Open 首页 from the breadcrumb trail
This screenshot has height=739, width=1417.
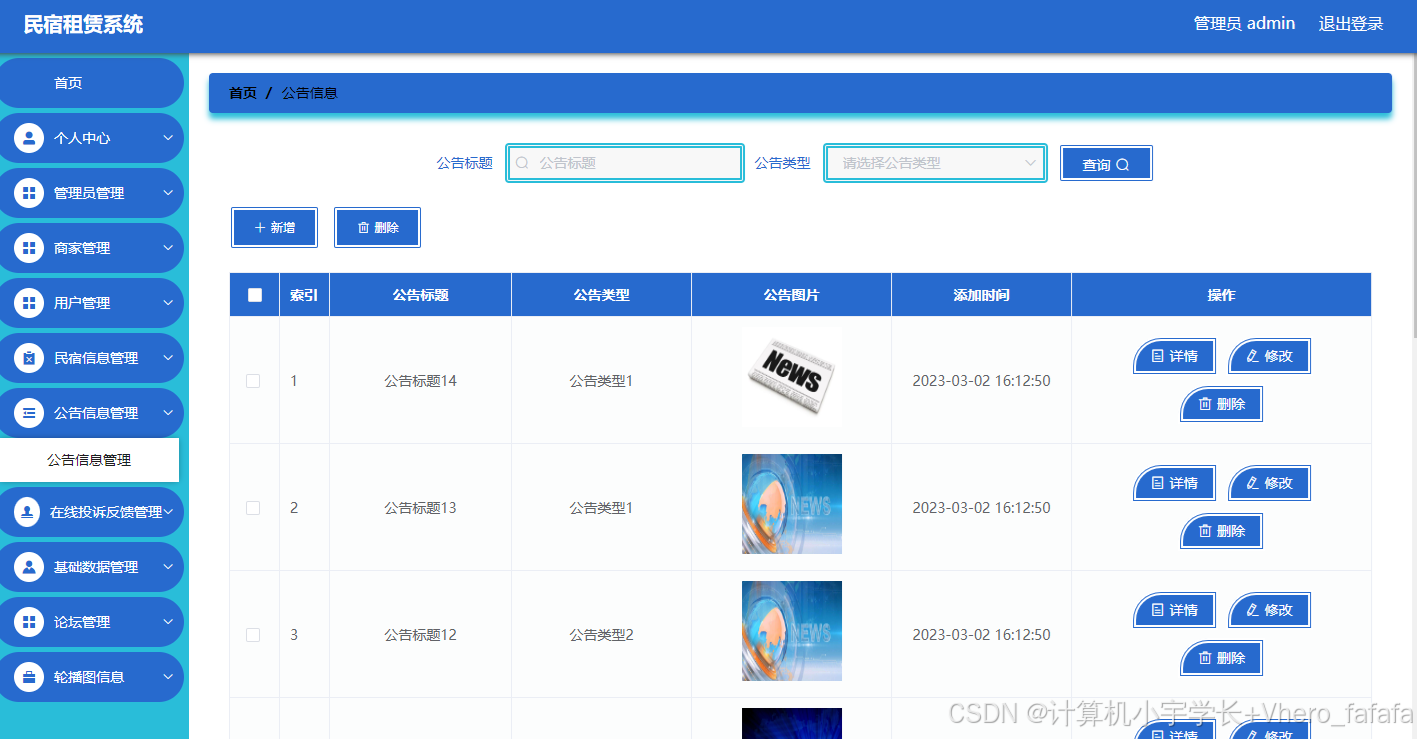[x=242, y=93]
